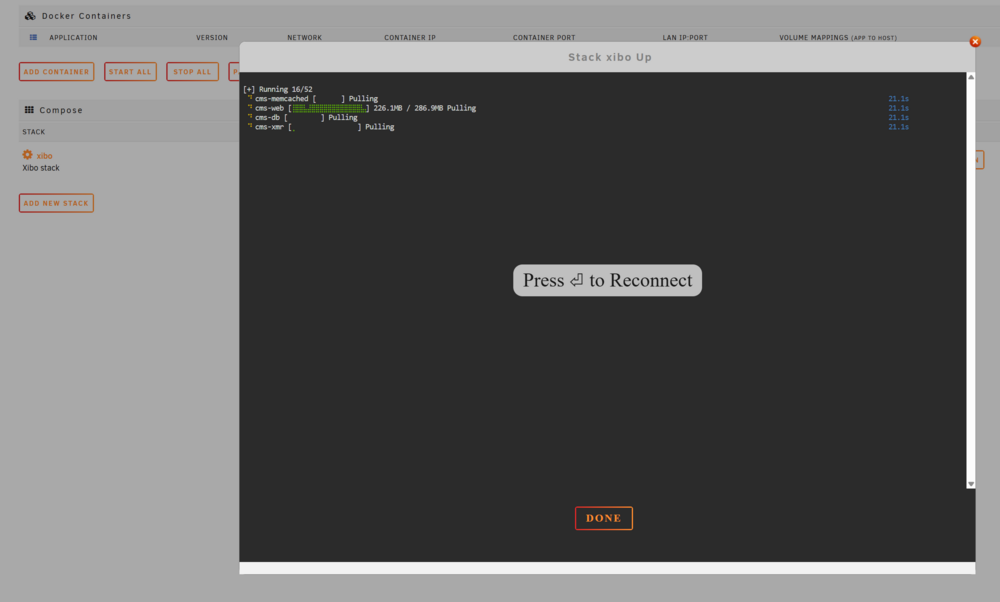Click the cms-xmr Pulling line
The image size is (1000, 602).
[x=321, y=127]
